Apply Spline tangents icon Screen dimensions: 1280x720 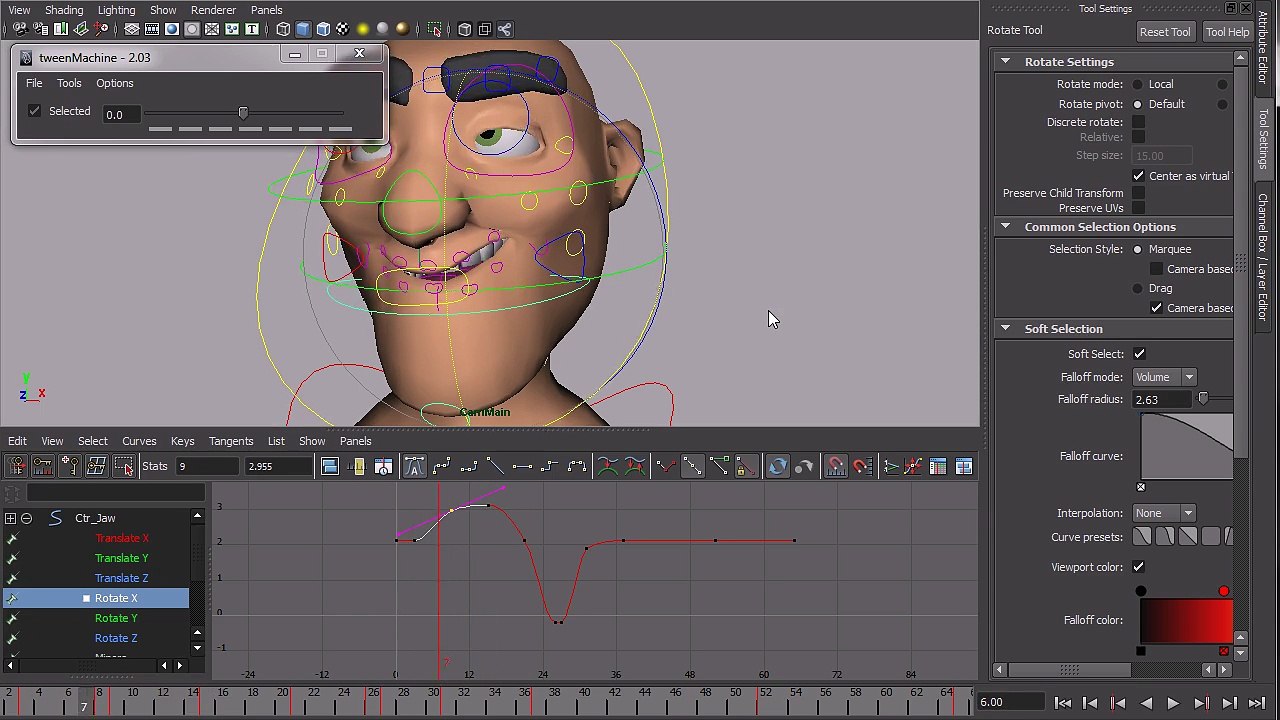point(441,466)
